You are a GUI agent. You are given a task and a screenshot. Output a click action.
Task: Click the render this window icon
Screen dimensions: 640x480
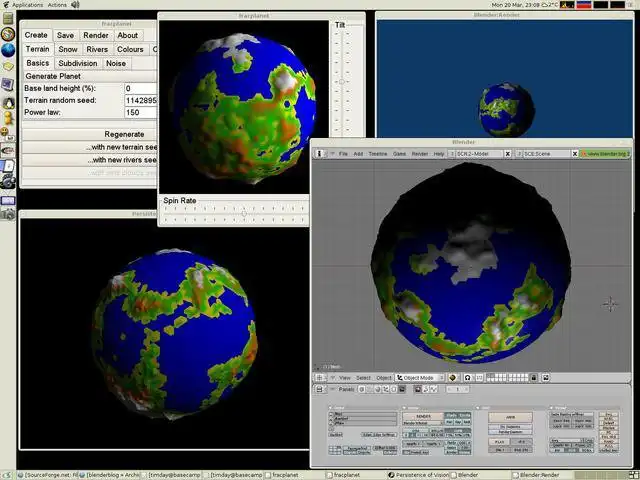tap(546, 378)
